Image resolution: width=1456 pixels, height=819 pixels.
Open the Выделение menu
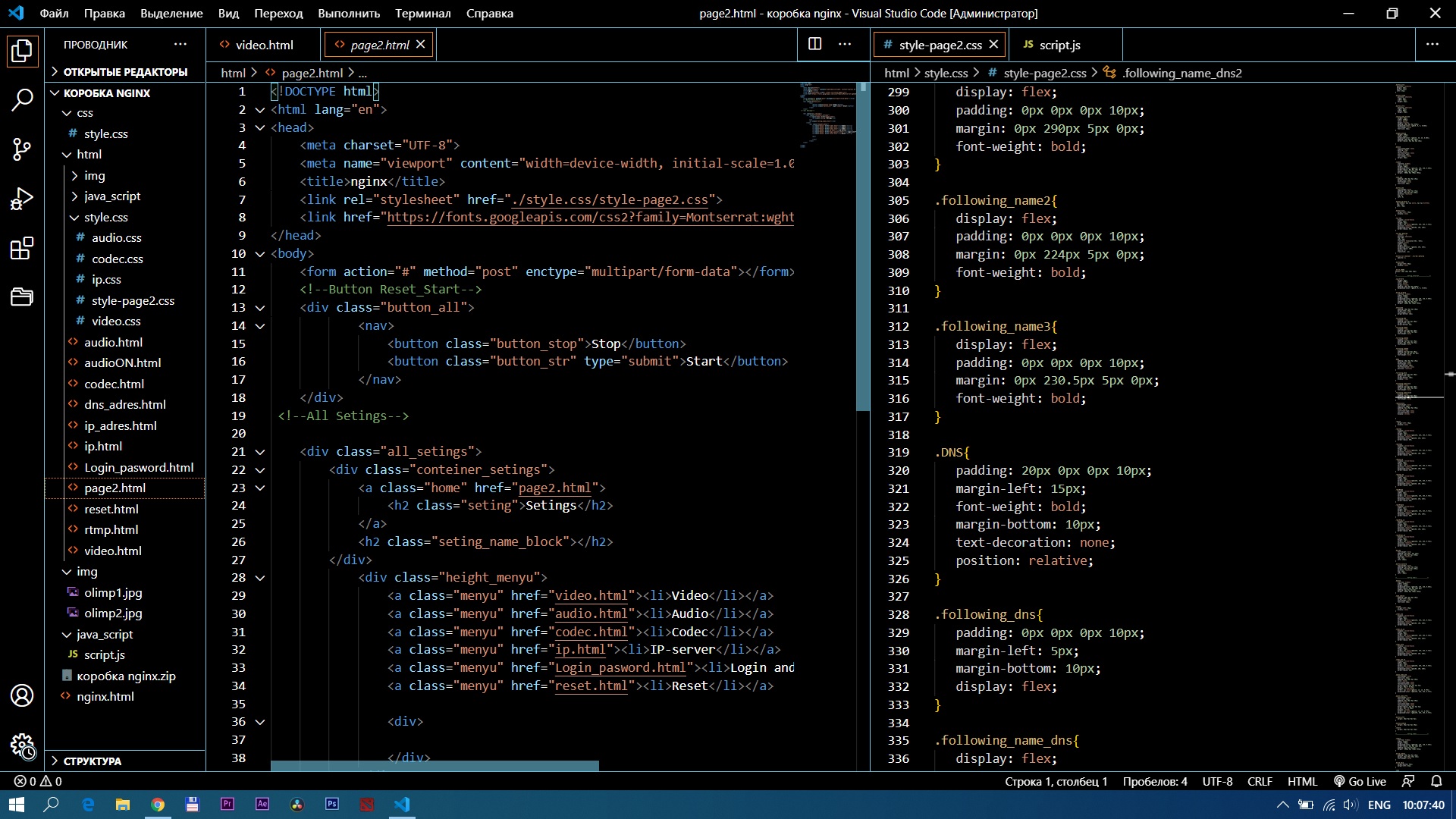pyautogui.click(x=171, y=13)
